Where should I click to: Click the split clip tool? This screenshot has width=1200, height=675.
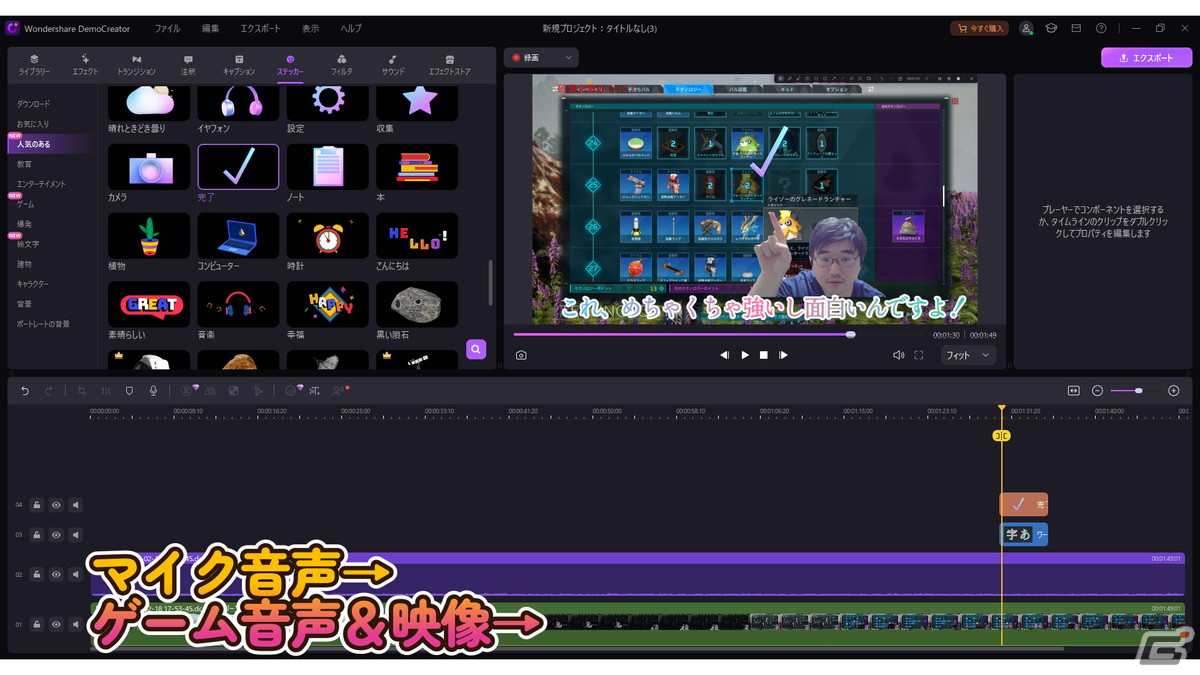click(105, 391)
